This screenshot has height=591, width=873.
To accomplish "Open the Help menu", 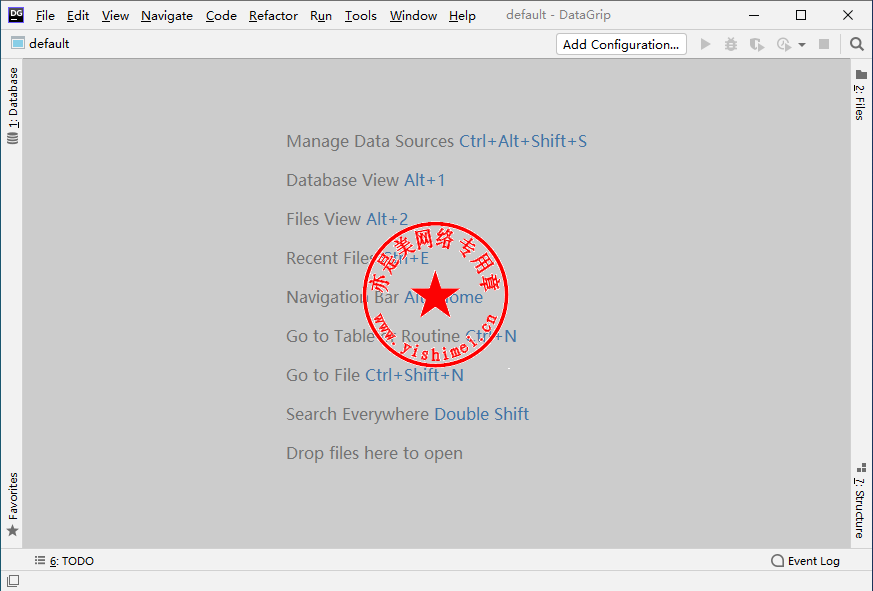I will tap(462, 16).
